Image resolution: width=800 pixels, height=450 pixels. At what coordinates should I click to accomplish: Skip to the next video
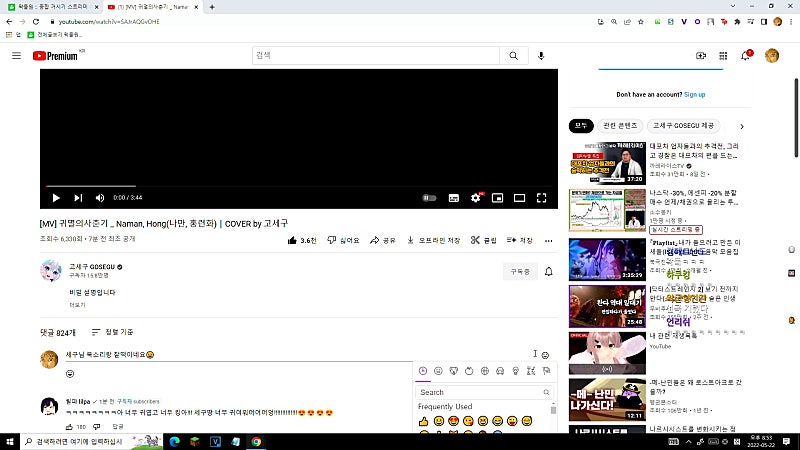pos(78,198)
